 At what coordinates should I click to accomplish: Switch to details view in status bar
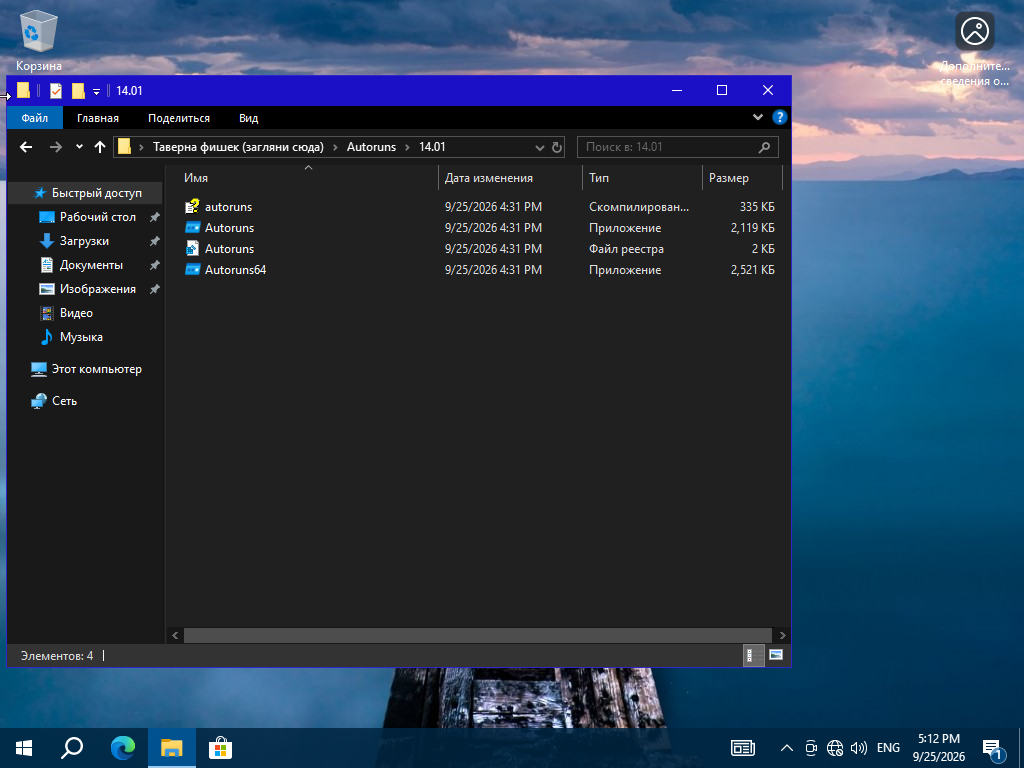(x=752, y=655)
